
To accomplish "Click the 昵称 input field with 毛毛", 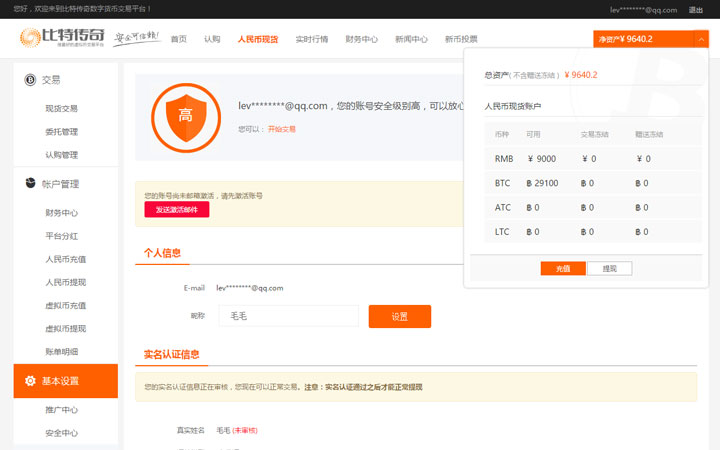I will [289, 316].
